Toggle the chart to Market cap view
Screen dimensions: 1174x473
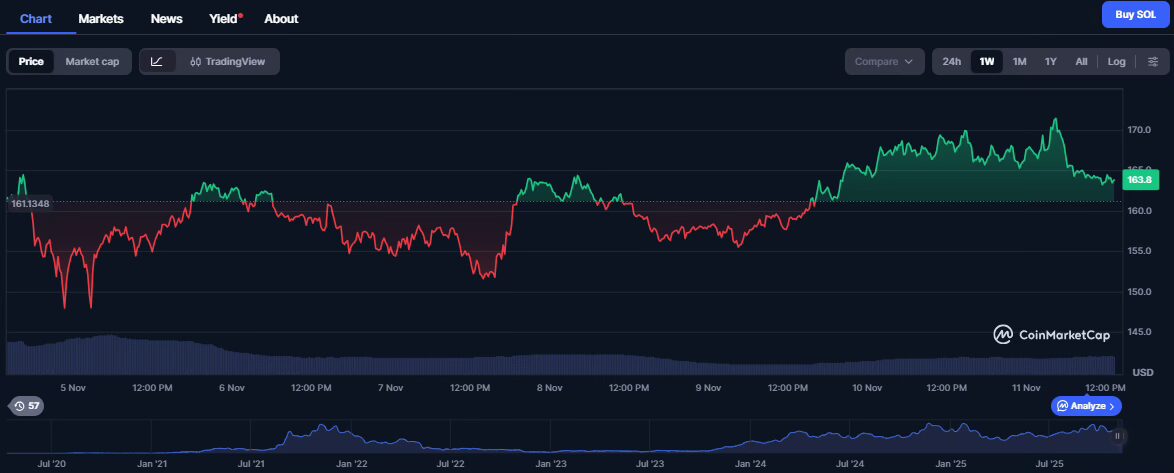(x=92, y=62)
